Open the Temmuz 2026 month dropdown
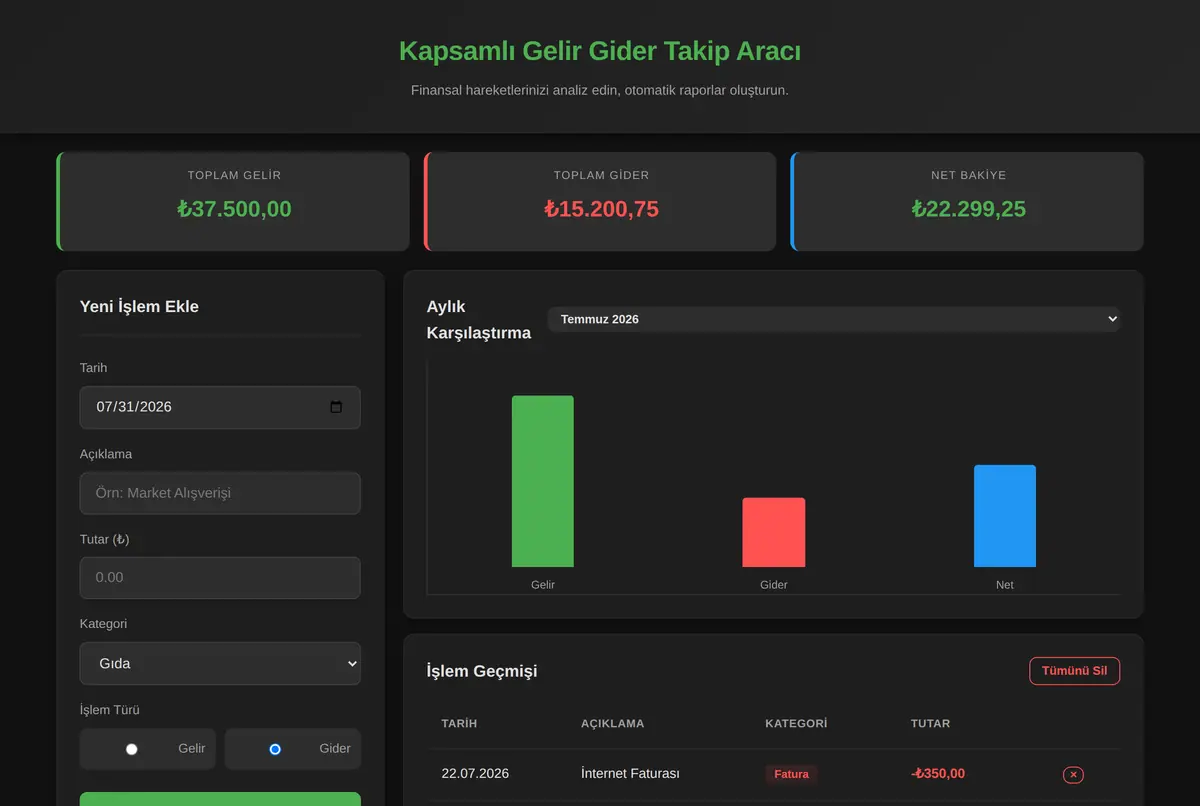The height and width of the screenshot is (806, 1200). point(834,319)
